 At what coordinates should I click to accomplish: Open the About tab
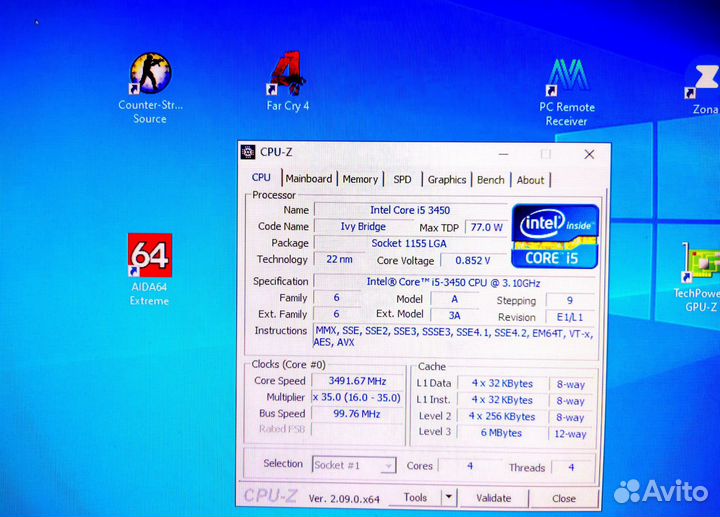coord(531,179)
